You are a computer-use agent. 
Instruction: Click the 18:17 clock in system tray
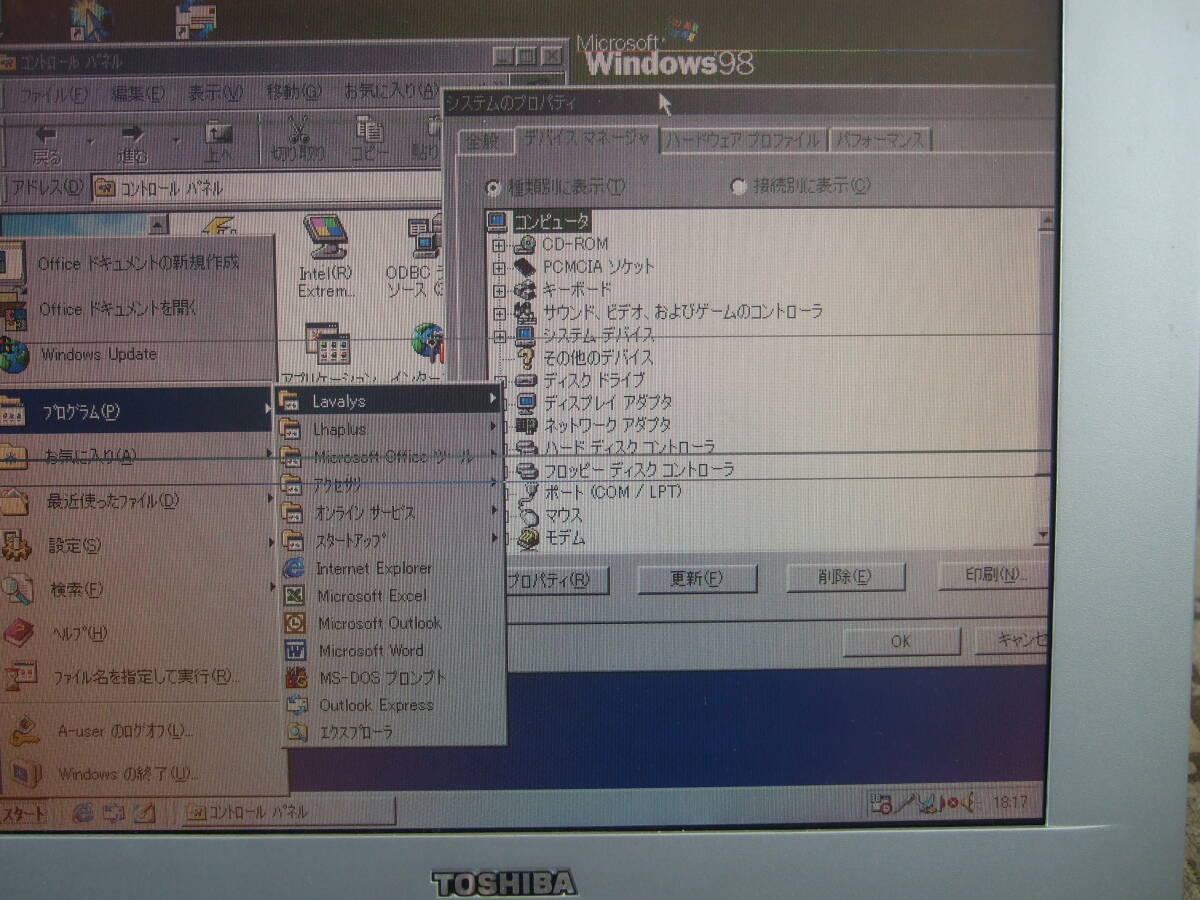pyautogui.click(x=1009, y=801)
